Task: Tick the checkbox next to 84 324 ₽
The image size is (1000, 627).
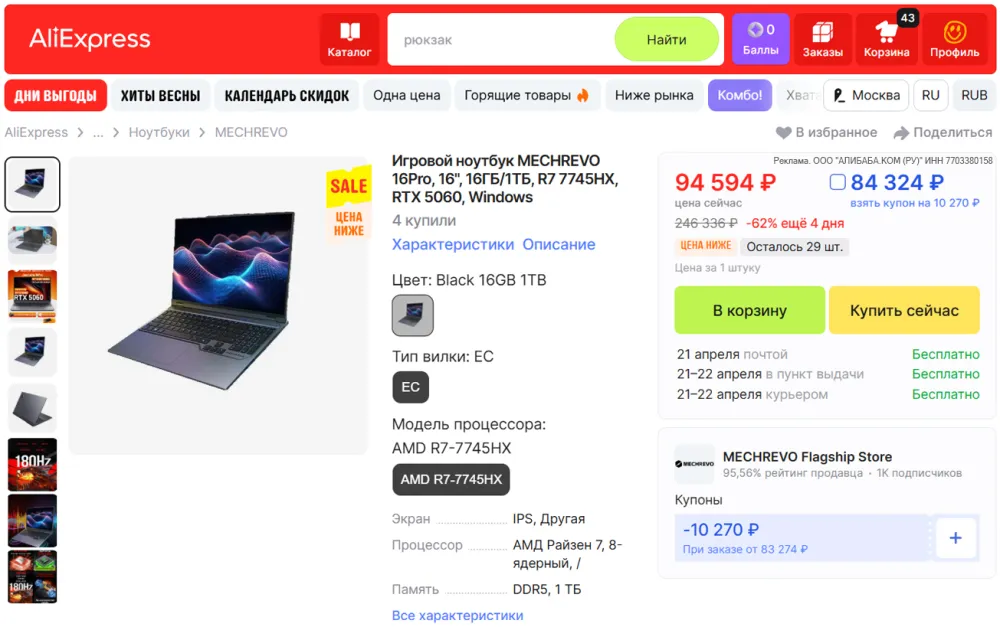Action: (x=837, y=182)
